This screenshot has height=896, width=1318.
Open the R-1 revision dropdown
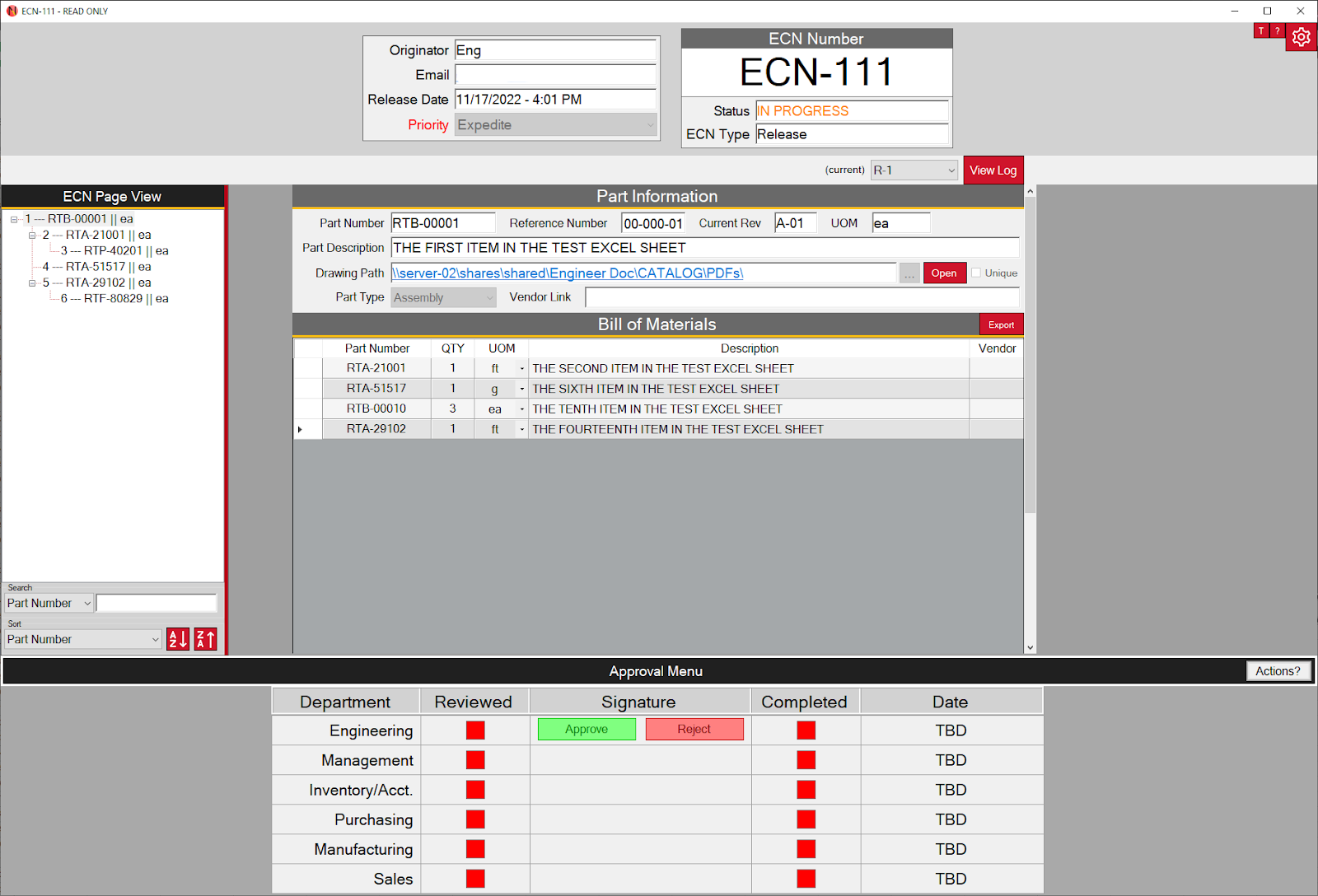[x=914, y=170]
